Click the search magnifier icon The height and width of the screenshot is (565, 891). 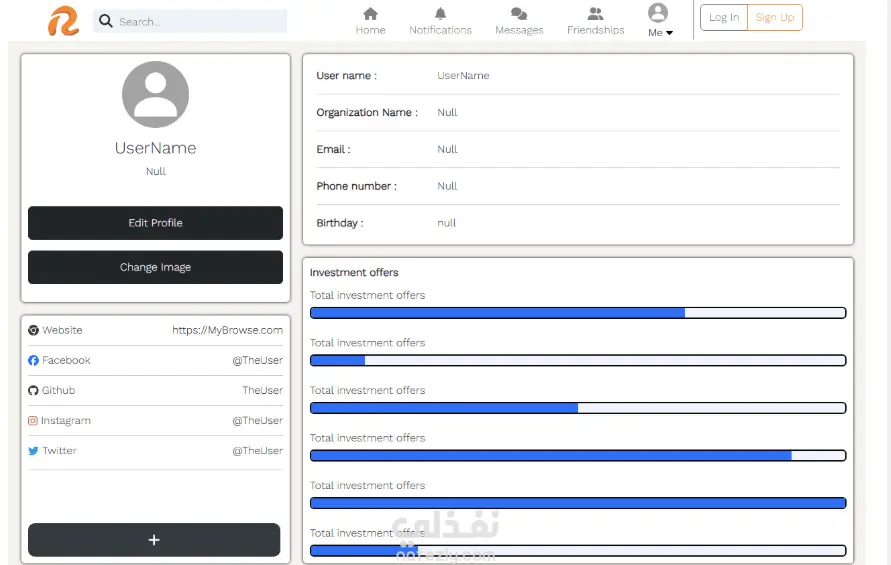coord(106,21)
